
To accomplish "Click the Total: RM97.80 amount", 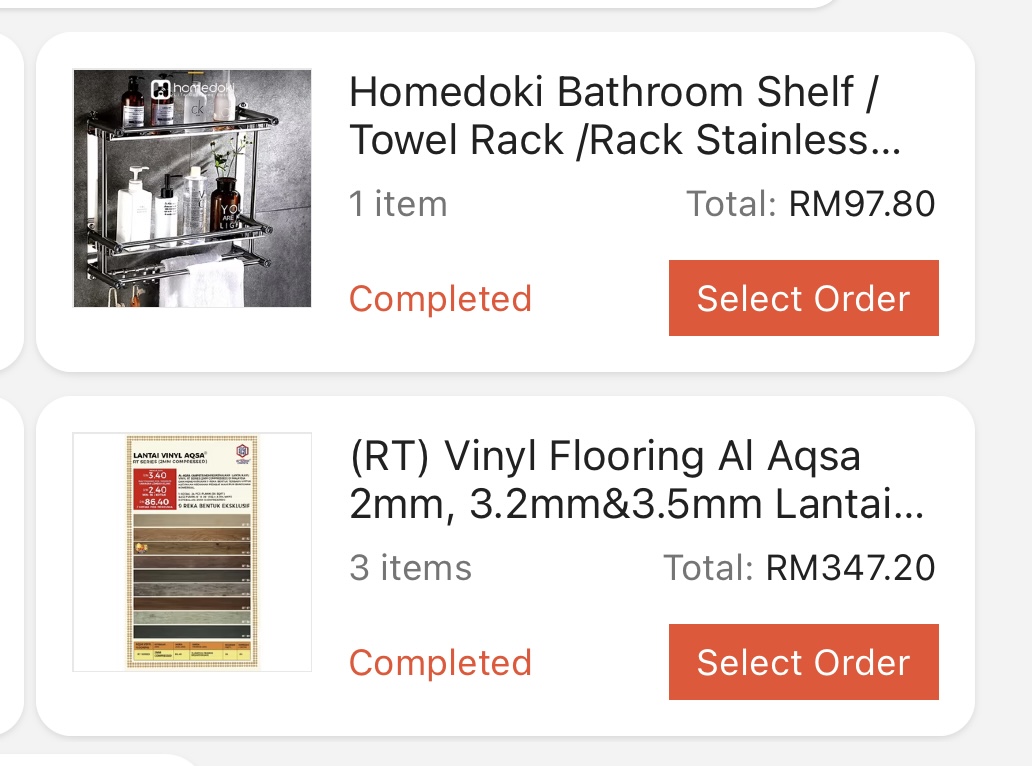I will pos(810,203).
